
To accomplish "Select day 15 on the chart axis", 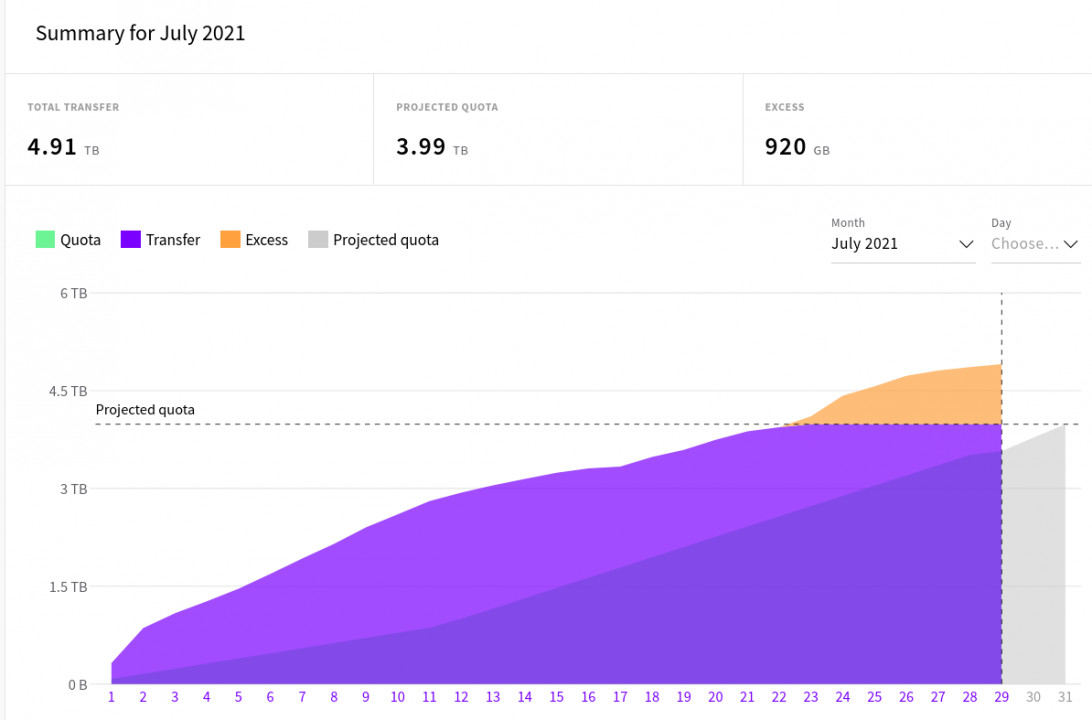I will [556, 697].
